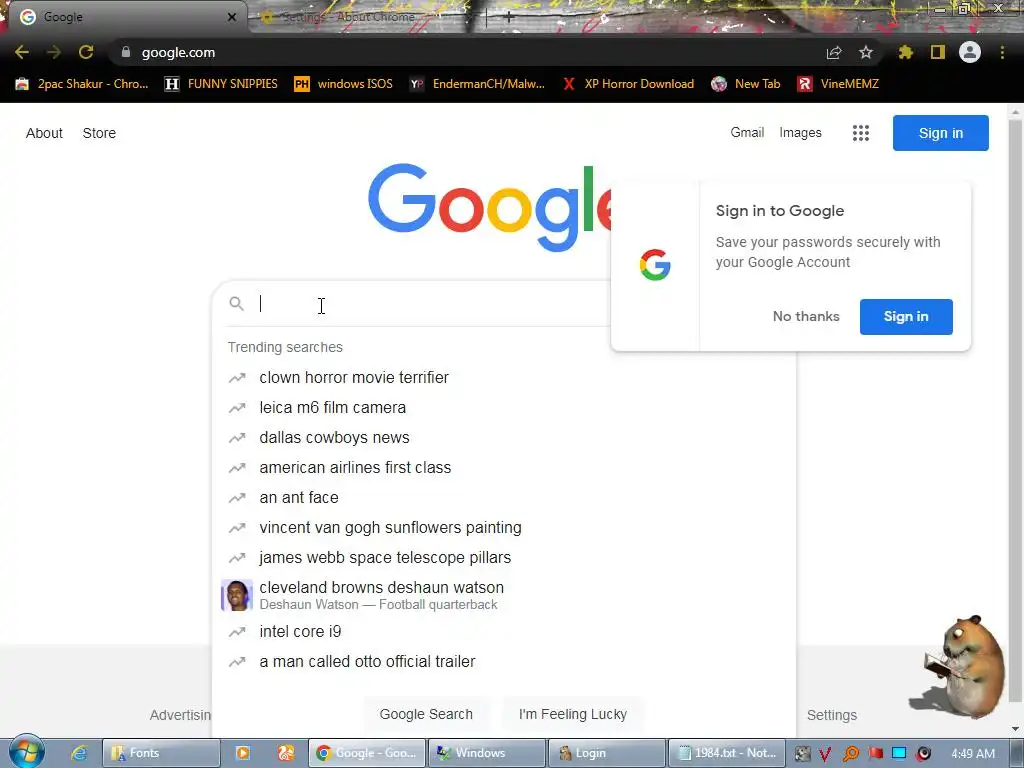Bookmark this page with the star icon

point(866,52)
